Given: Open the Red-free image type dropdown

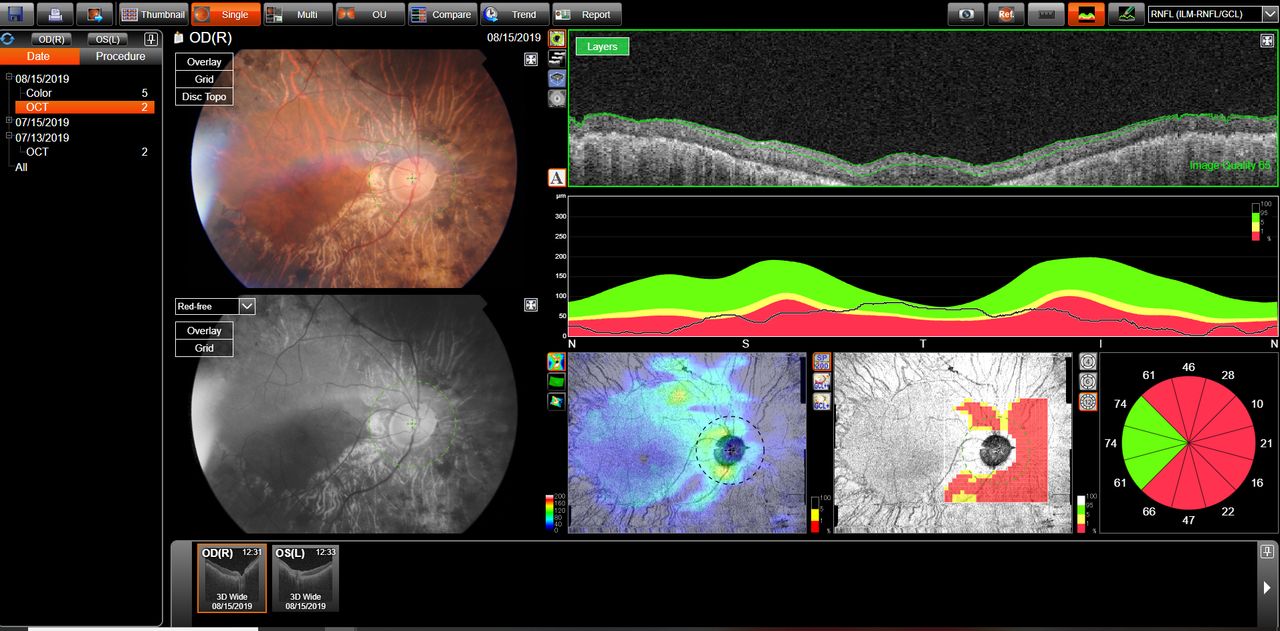Looking at the screenshot, I should pos(248,306).
